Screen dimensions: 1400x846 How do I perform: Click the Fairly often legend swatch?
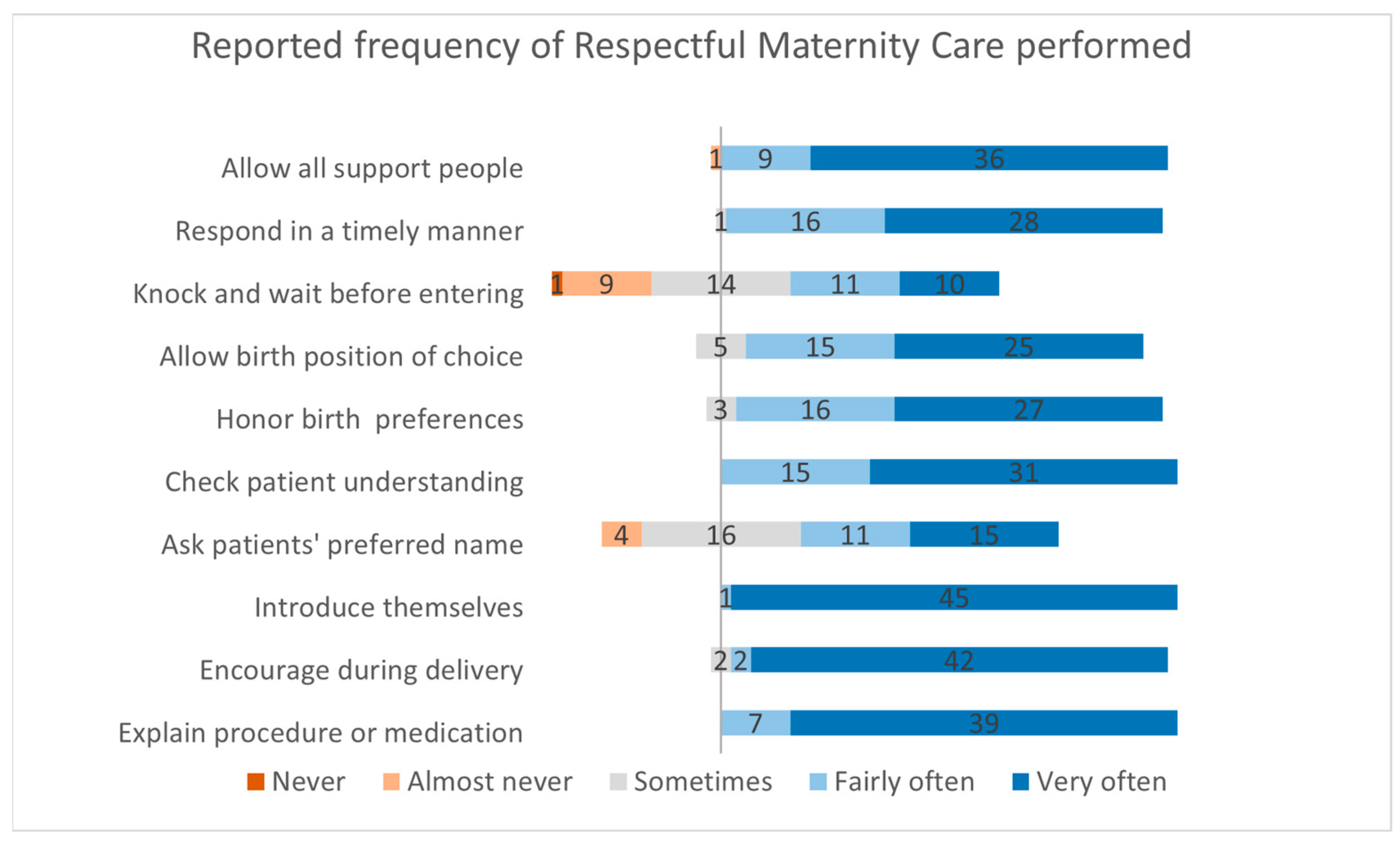pyautogui.click(x=817, y=782)
